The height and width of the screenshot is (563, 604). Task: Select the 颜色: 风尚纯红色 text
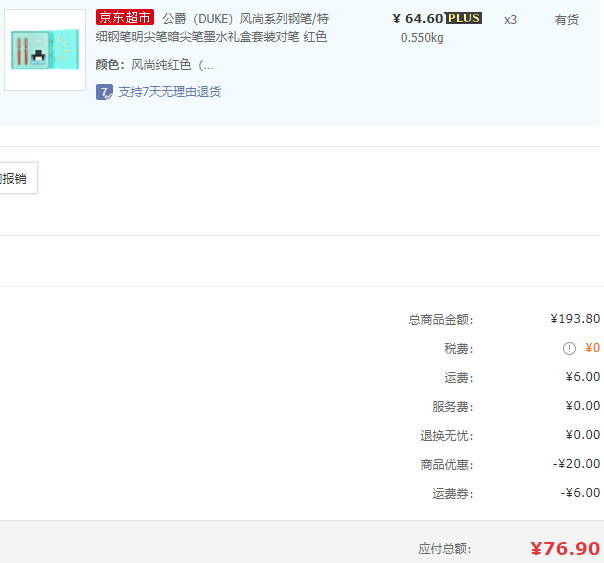154,65
